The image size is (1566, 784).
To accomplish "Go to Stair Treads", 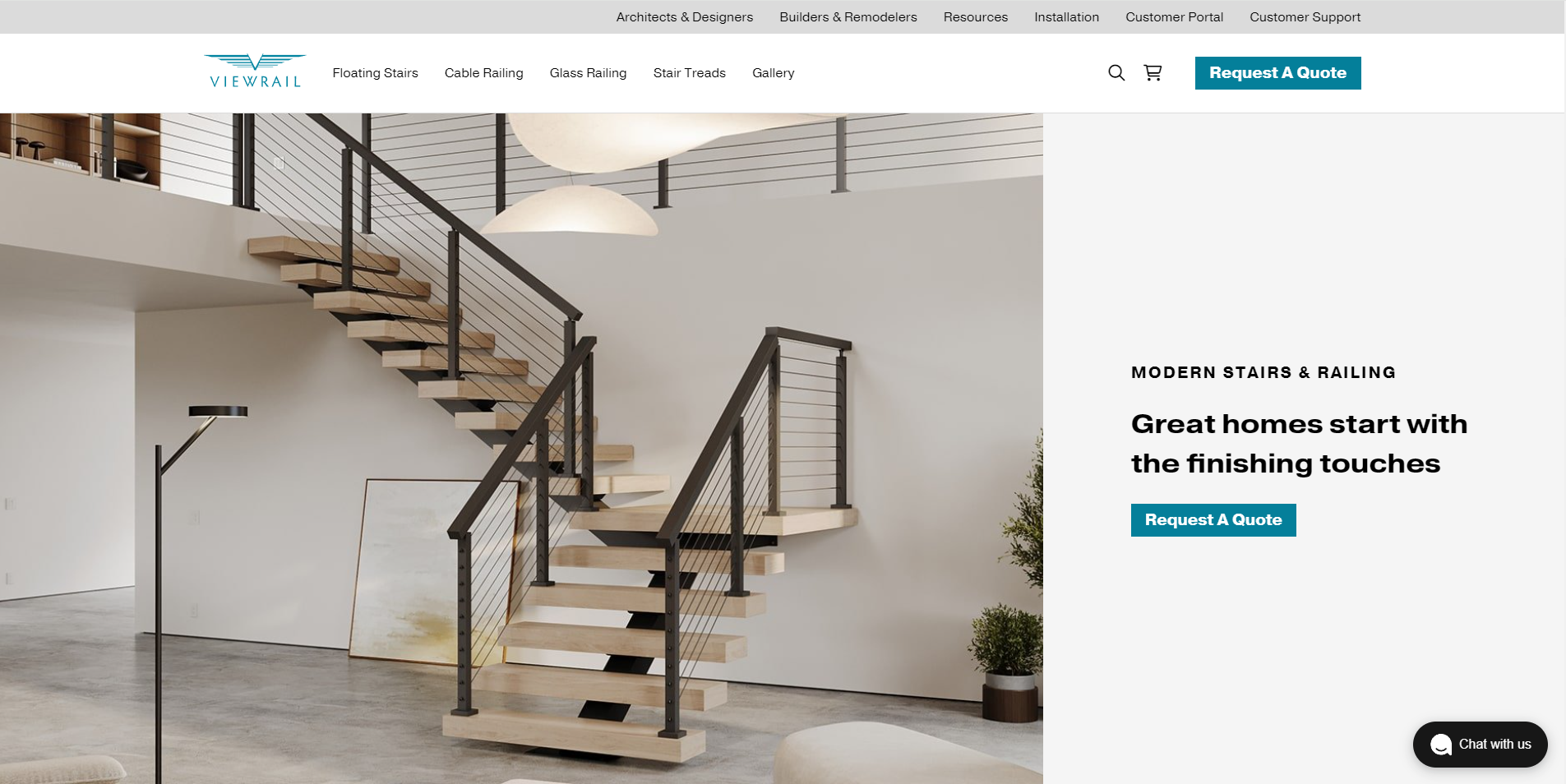I will (689, 73).
